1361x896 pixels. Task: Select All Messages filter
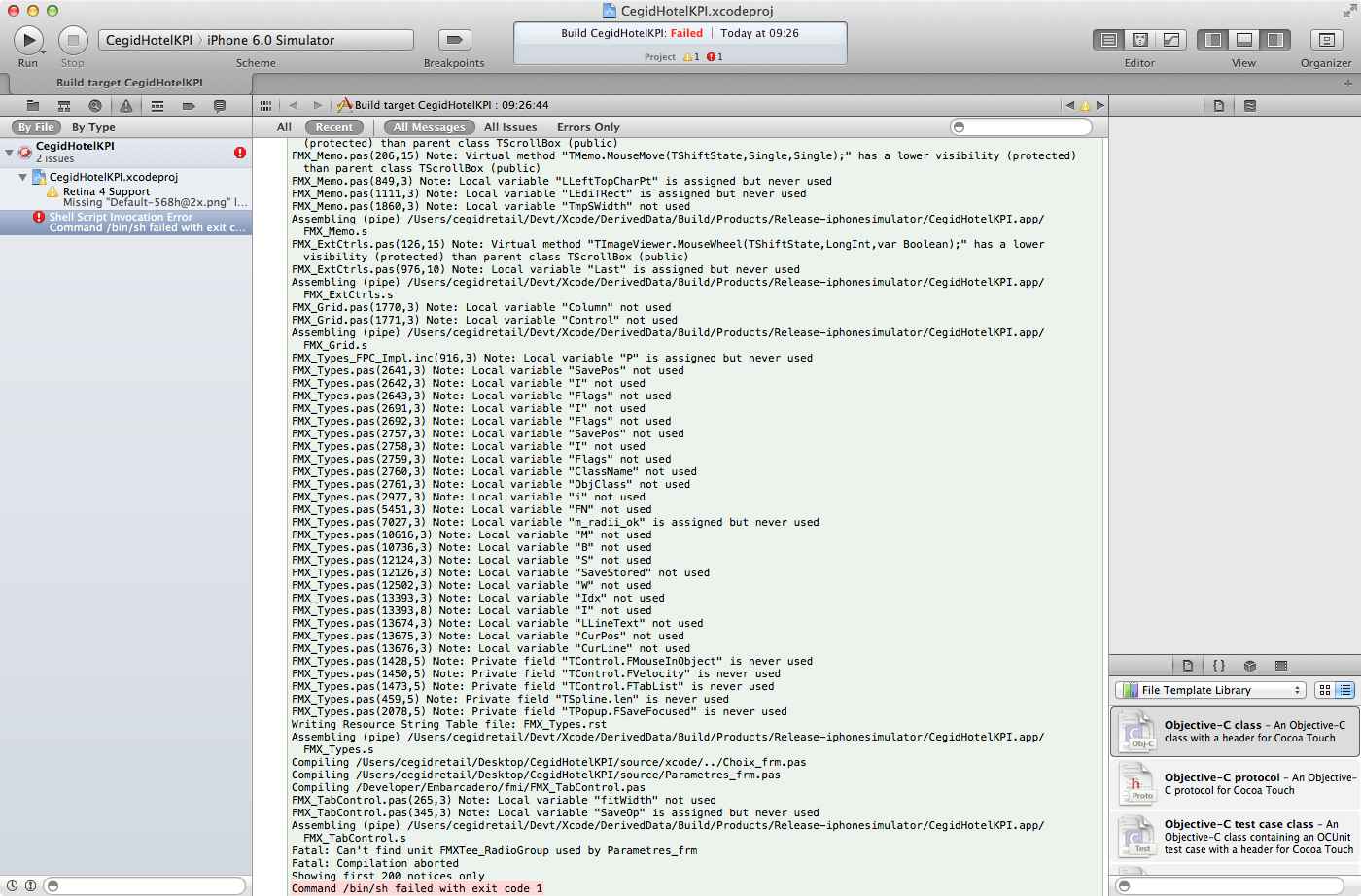(x=429, y=127)
